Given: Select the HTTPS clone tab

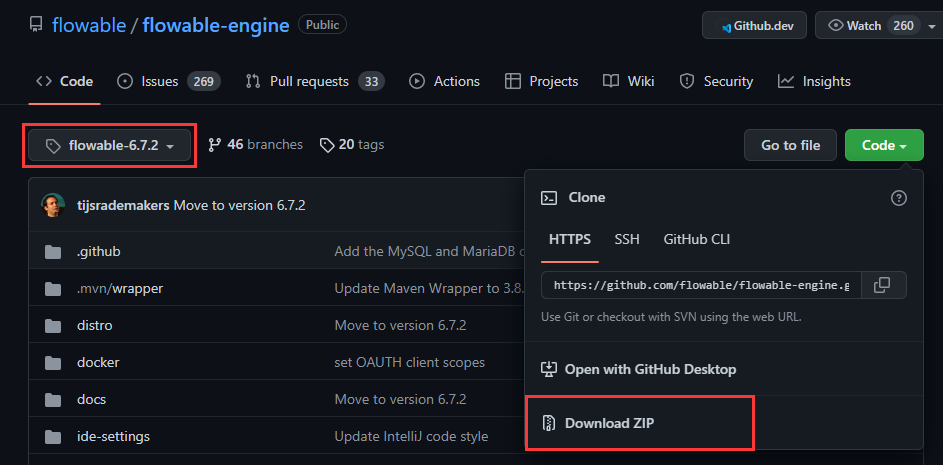Looking at the screenshot, I should [x=570, y=239].
